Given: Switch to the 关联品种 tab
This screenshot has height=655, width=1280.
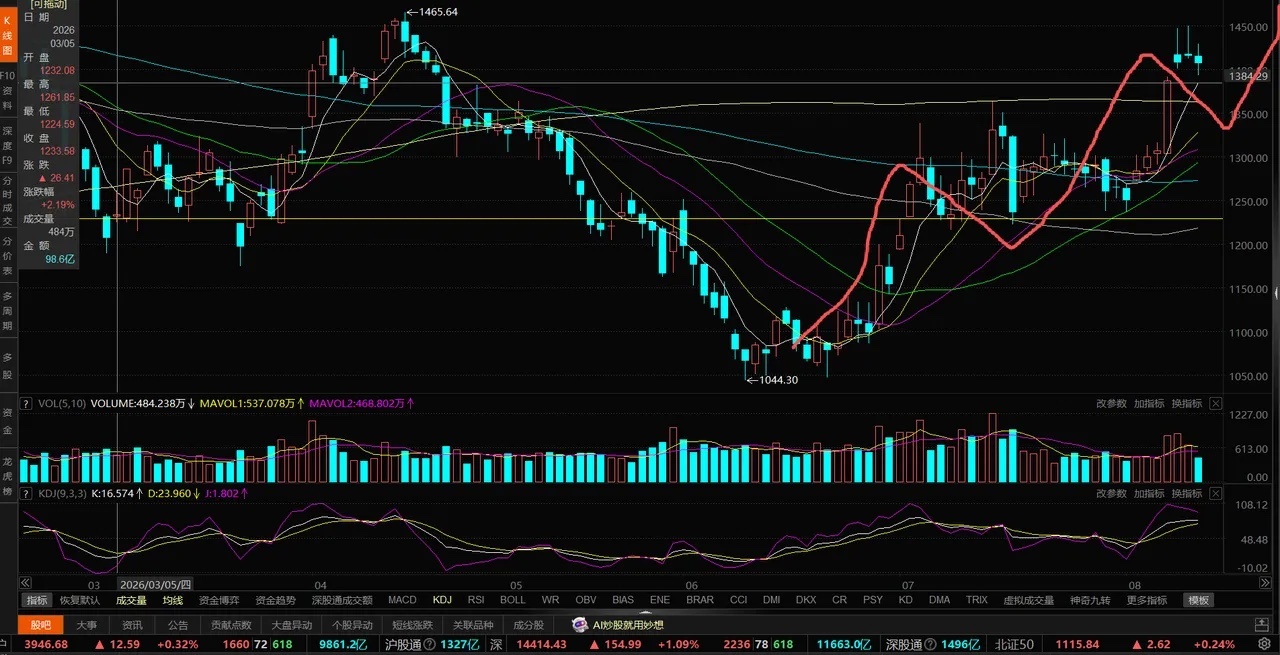Looking at the screenshot, I should 473,625.
